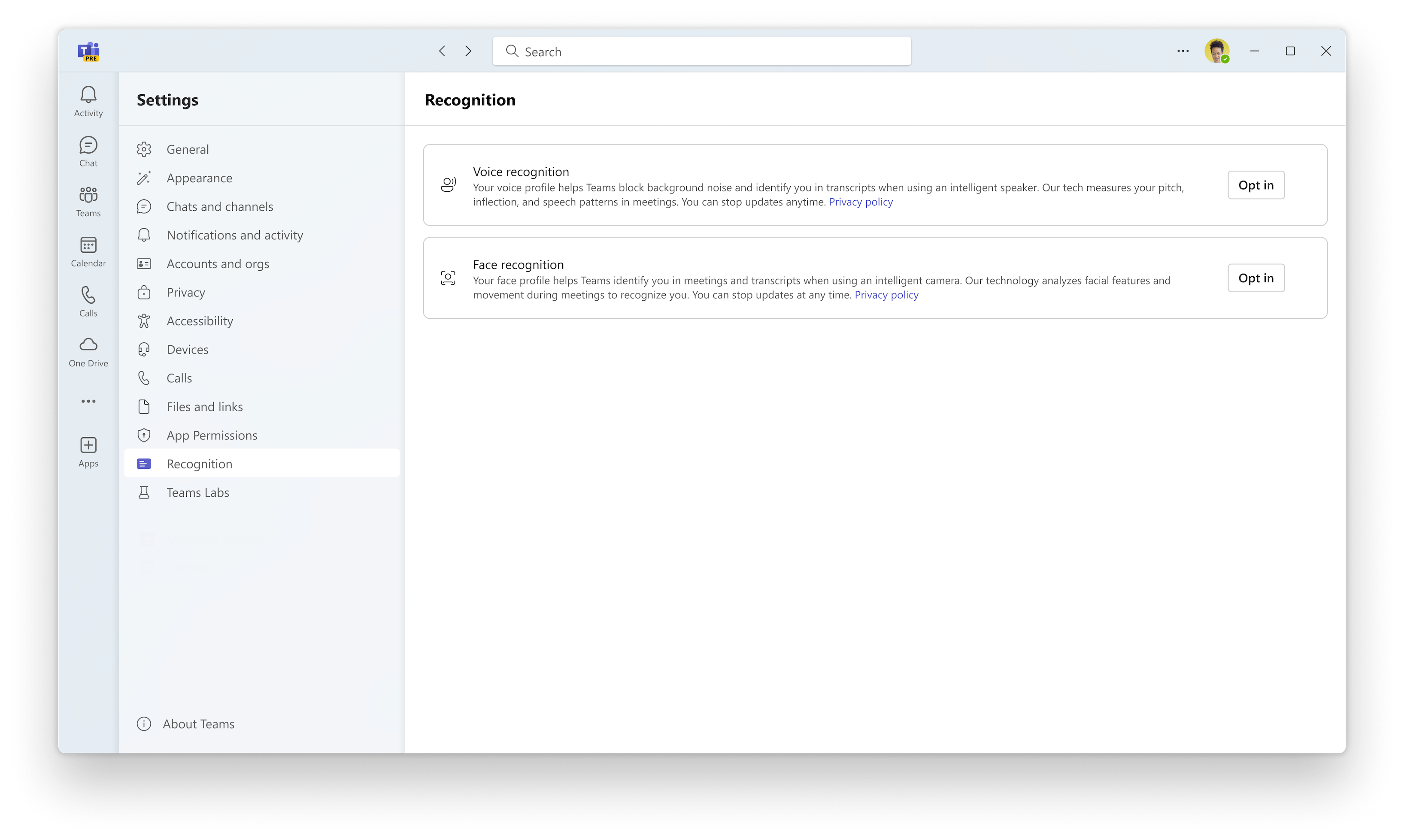
Task: Switch to the Teams view
Action: (88, 200)
